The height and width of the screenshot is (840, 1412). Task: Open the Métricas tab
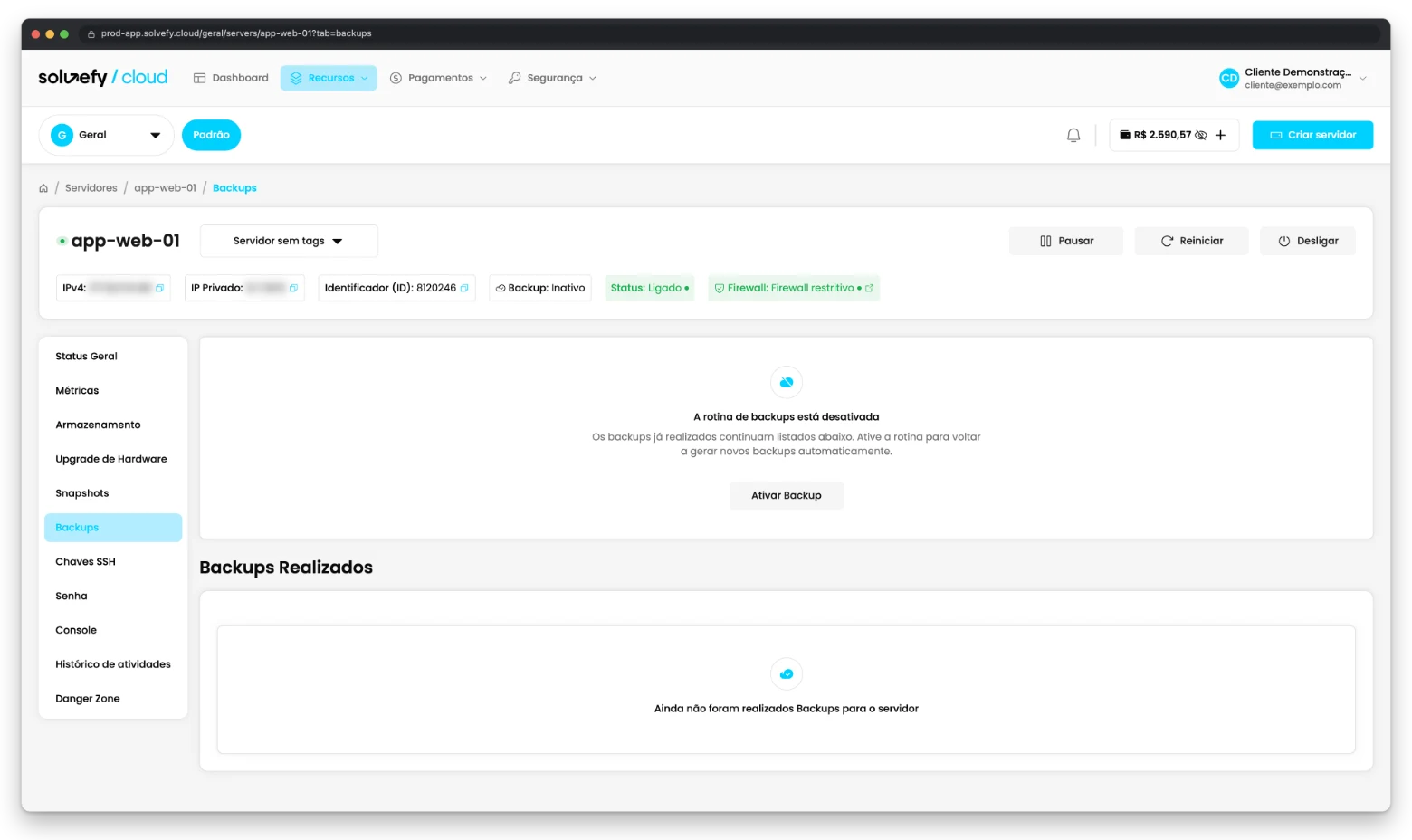point(113,391)
